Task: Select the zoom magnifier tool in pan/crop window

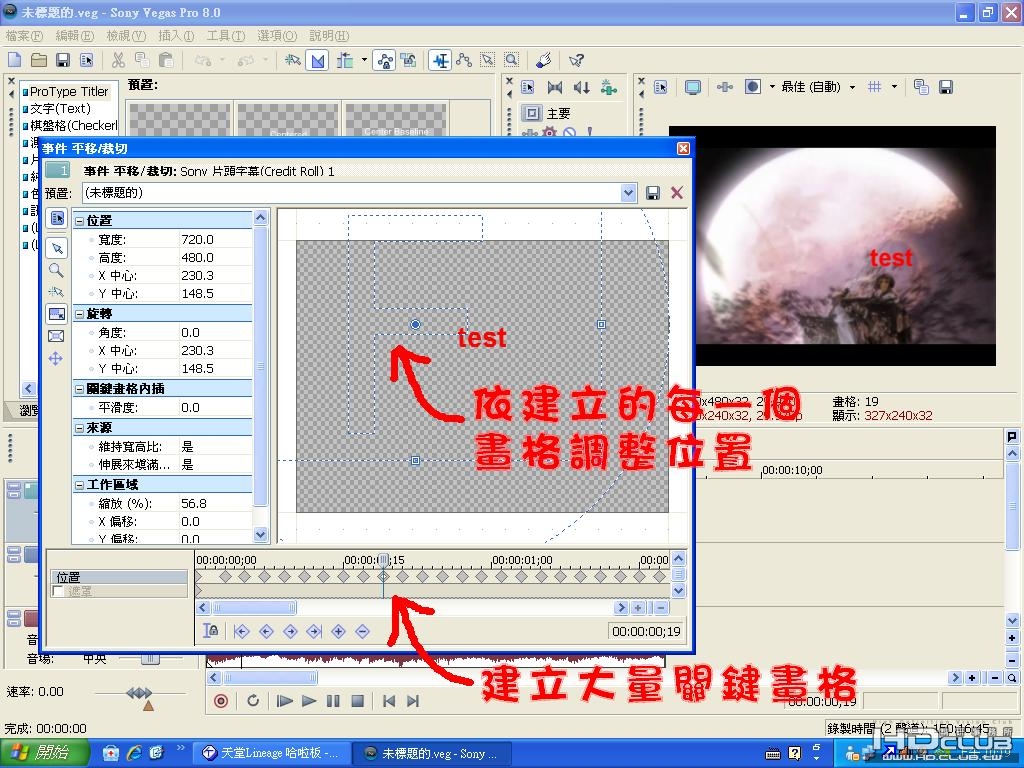Action: pyautogui.click(x=56, y=270)
